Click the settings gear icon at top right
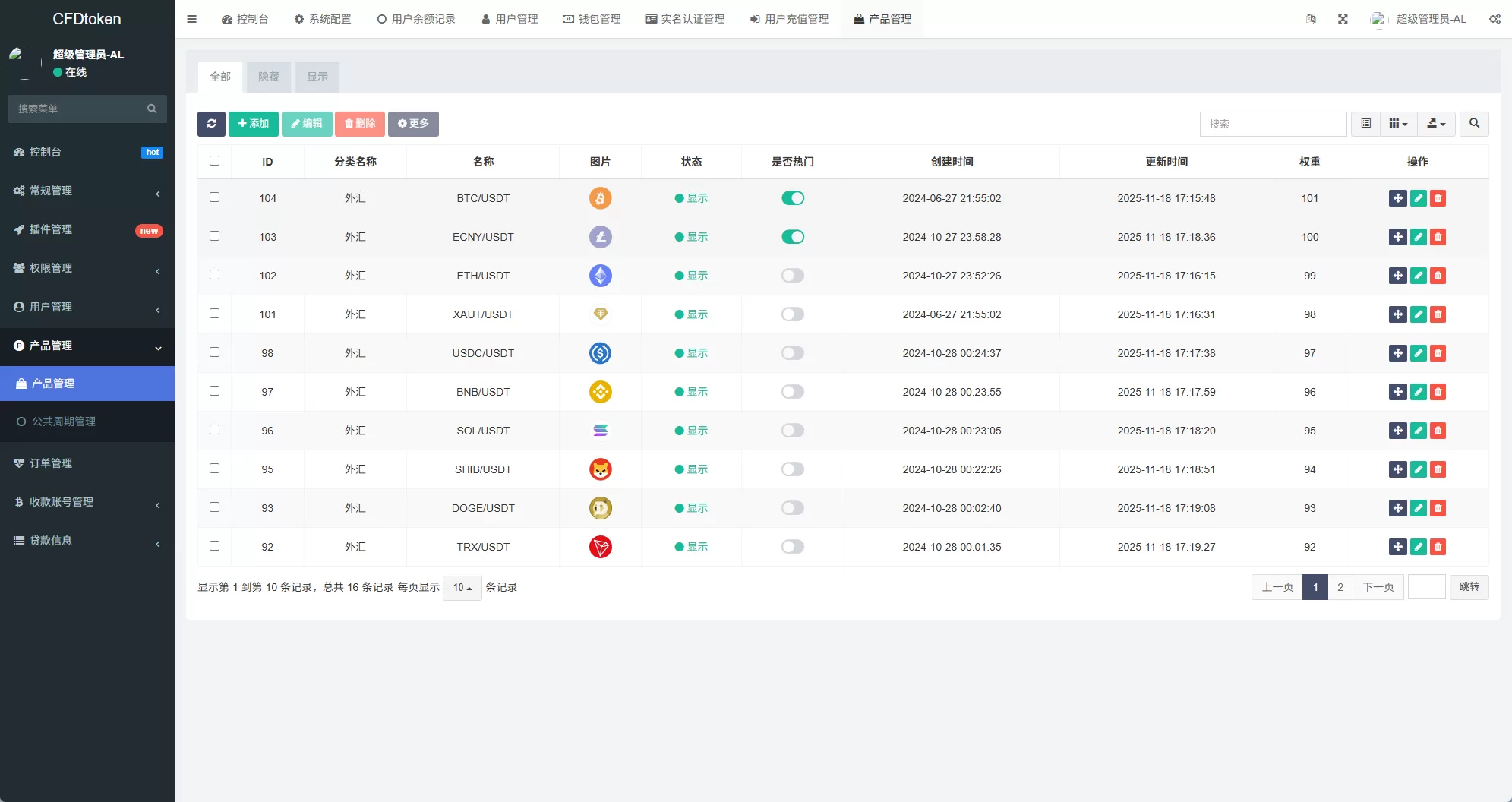The width and height of the screenshot is (1512, 802). [1495, 18]
